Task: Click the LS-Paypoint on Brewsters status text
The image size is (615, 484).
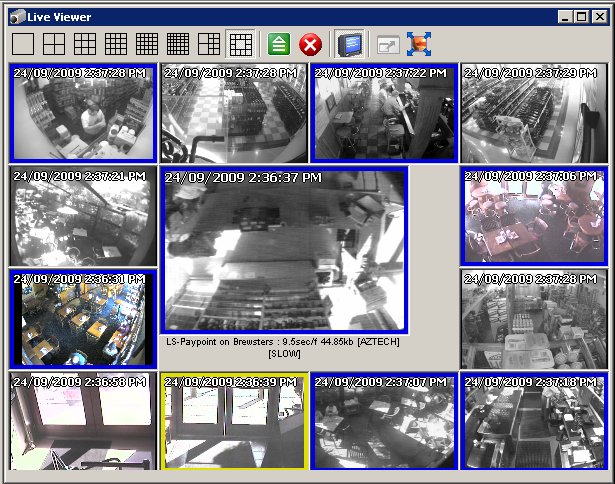Action: pyautogui.click(x=282, y=342)
